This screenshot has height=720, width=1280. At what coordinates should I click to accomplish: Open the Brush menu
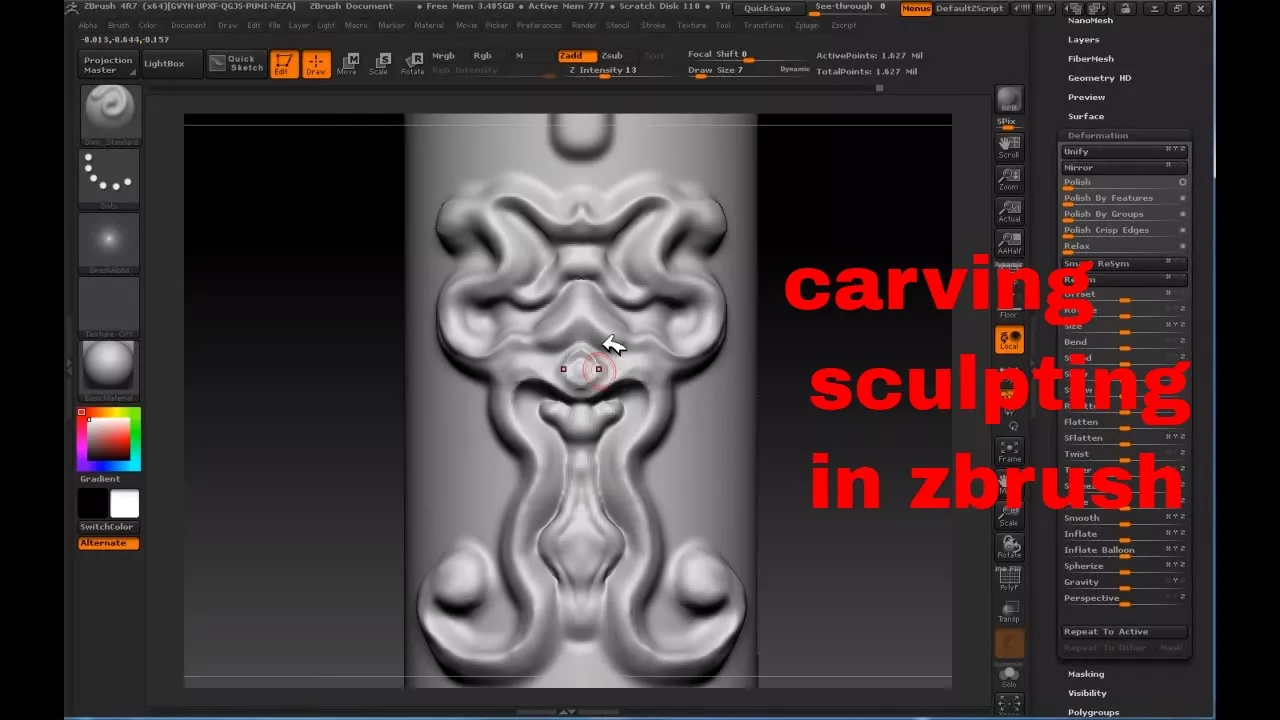coord(118,25)
